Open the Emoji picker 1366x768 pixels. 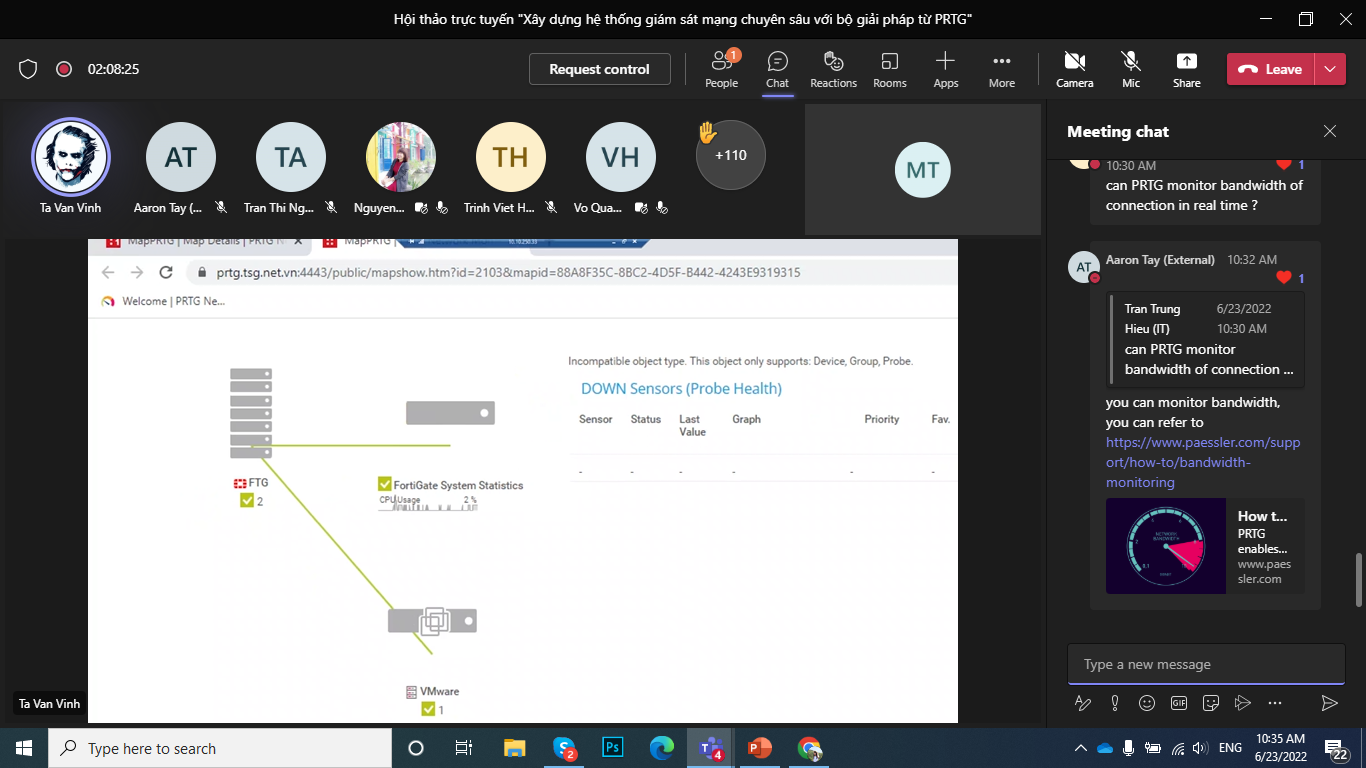click(1147, 703)
